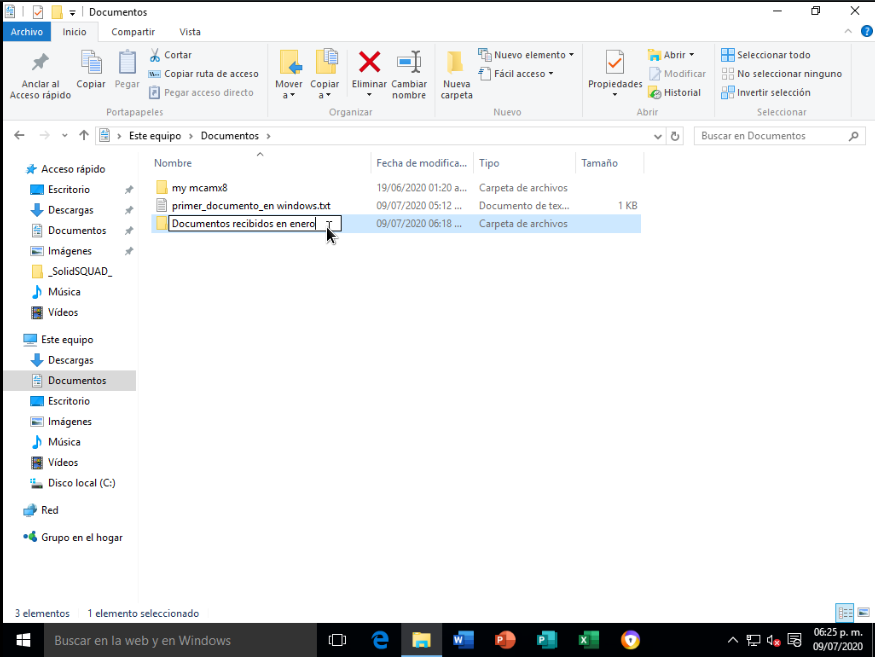Image resolution: width=875 pixels, height=657 pixels.
Task: Switch to details view in status bar
Action: pyautogui.click(x=845, y=613)
